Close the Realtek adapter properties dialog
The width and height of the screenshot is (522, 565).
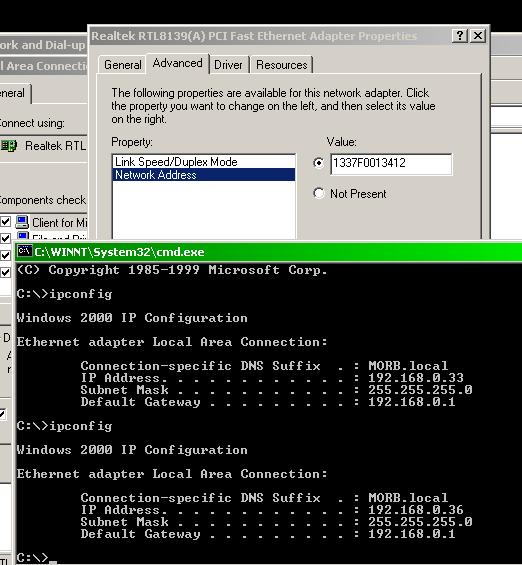point(478,36)
